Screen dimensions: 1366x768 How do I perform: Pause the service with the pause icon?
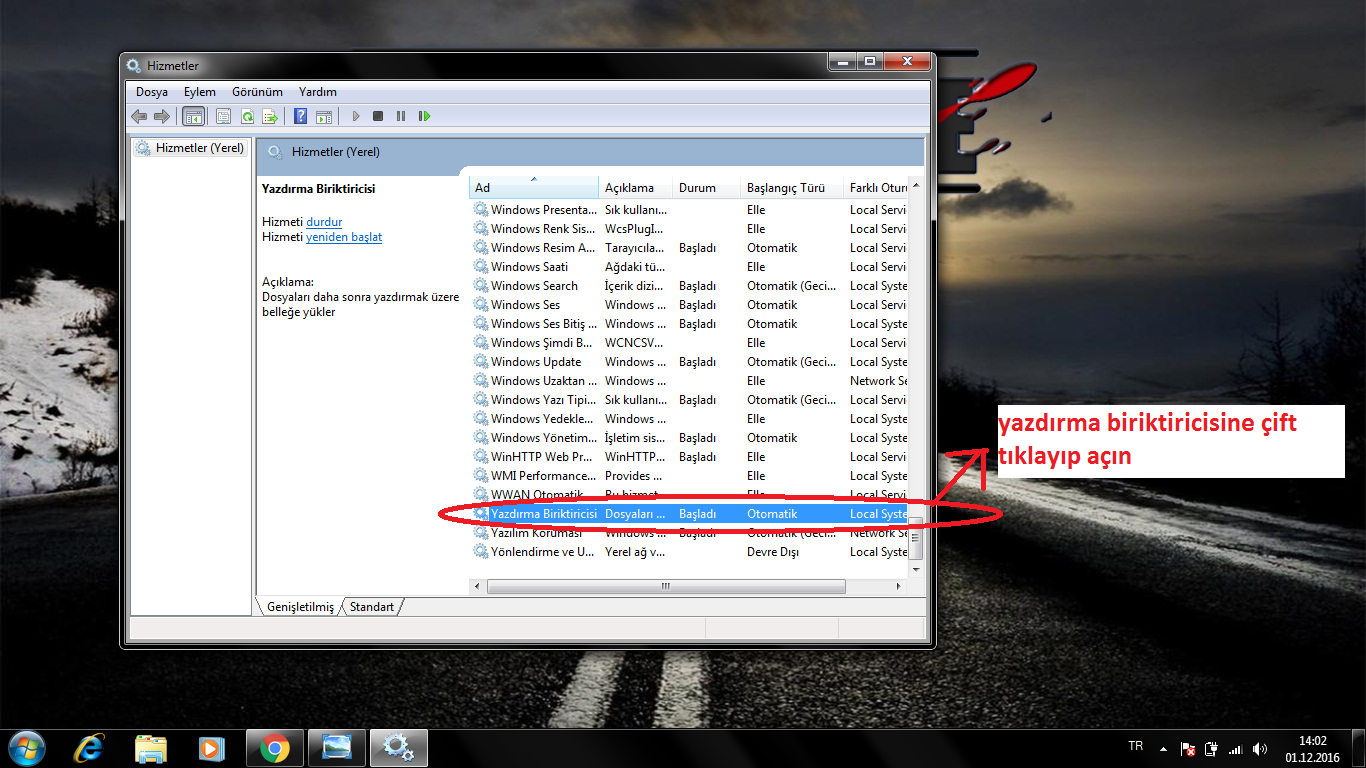401,116
